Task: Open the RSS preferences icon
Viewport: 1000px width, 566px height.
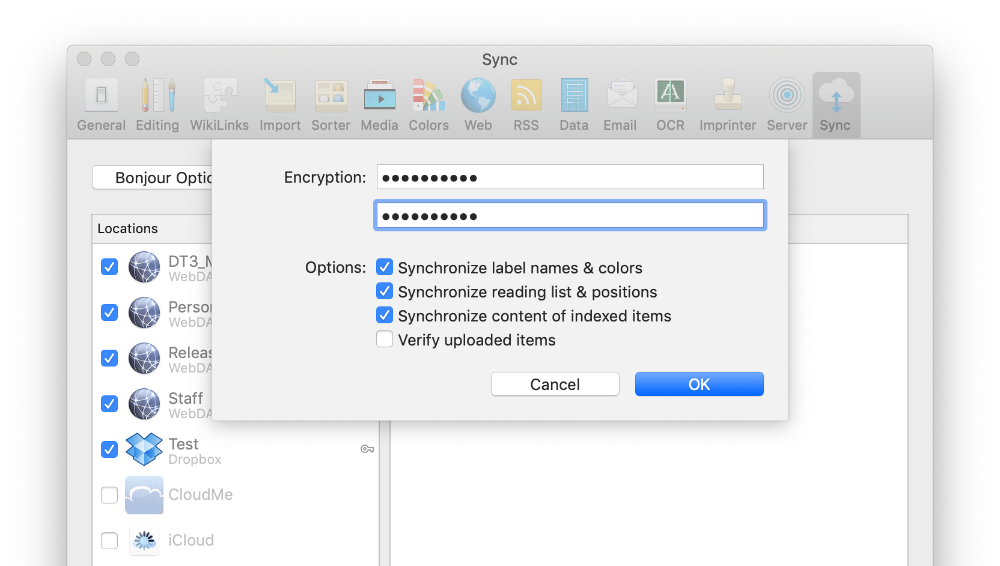Action: (526, 105)
